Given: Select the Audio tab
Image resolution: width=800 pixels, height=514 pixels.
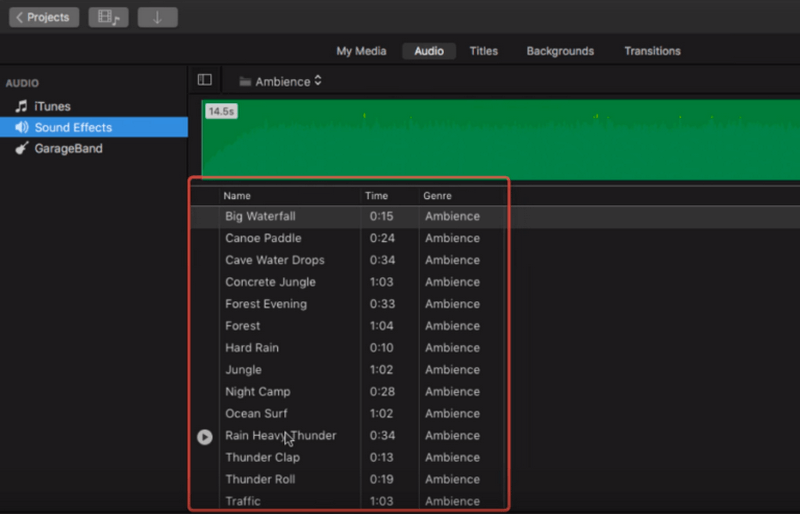Looking at the screenshot, I should pos(429,51).
